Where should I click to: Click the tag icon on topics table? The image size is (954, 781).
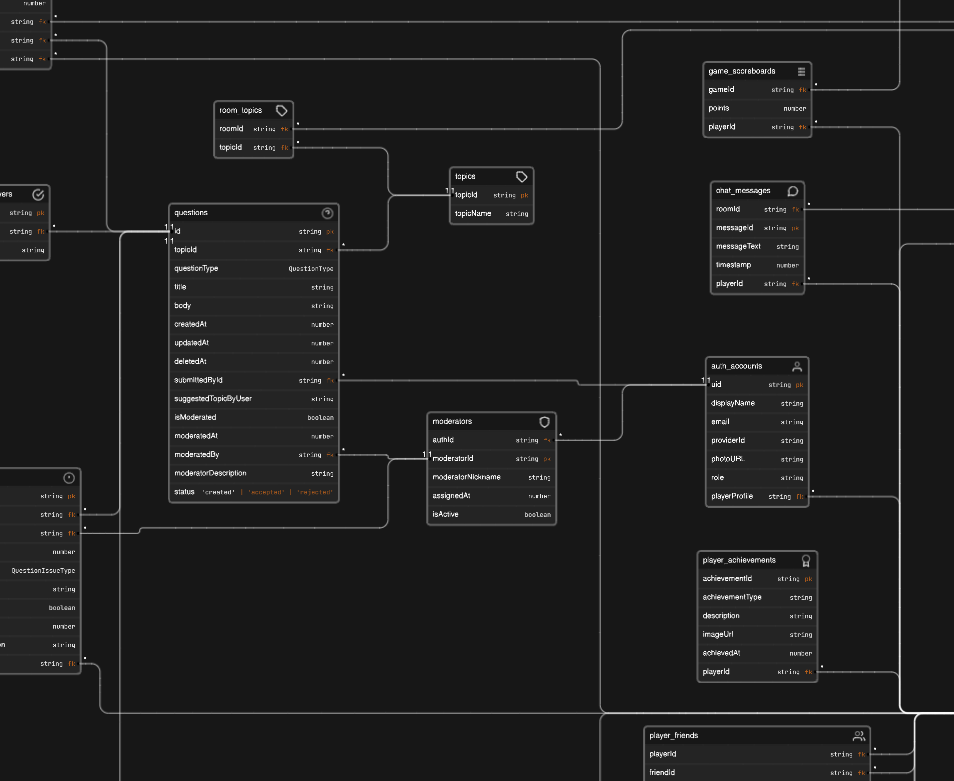522,176
